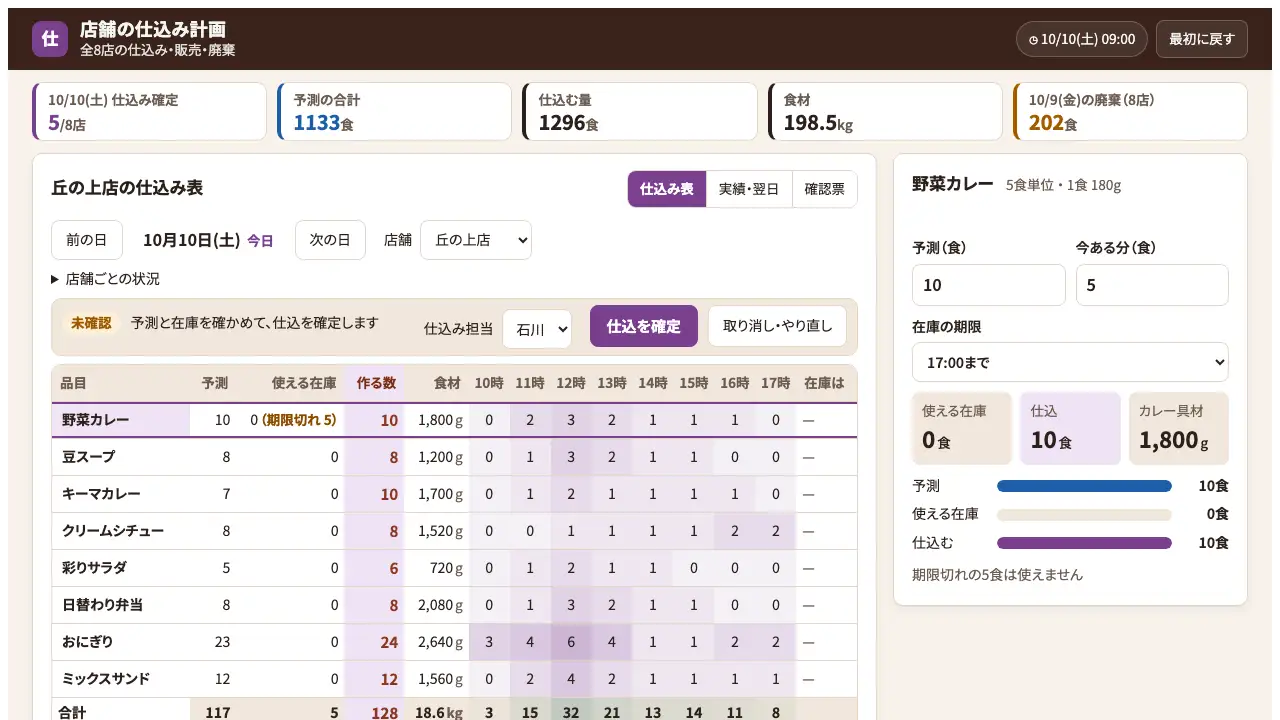Go to the previous day with 前の日

pyautogui.click(x=87, y=240)
